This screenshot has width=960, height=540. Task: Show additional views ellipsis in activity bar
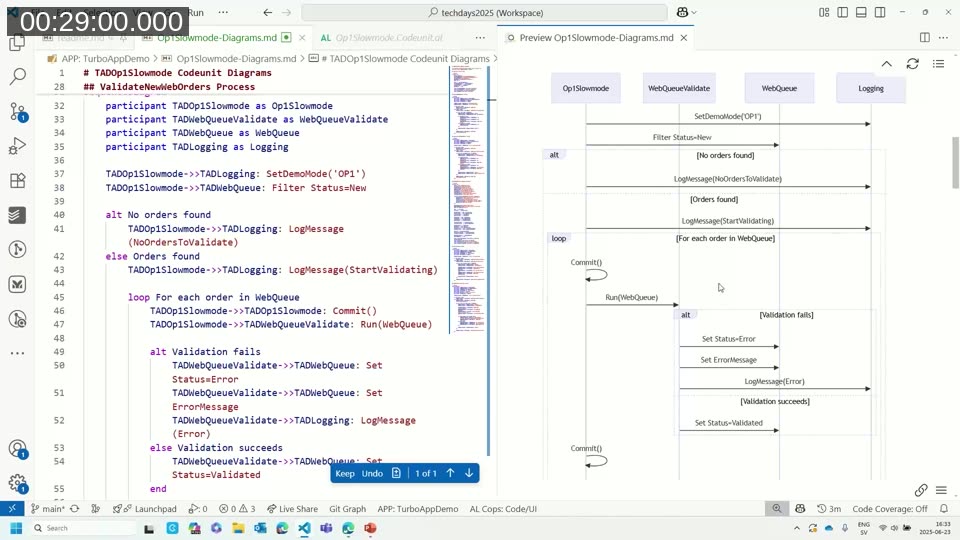click(18, 353)
